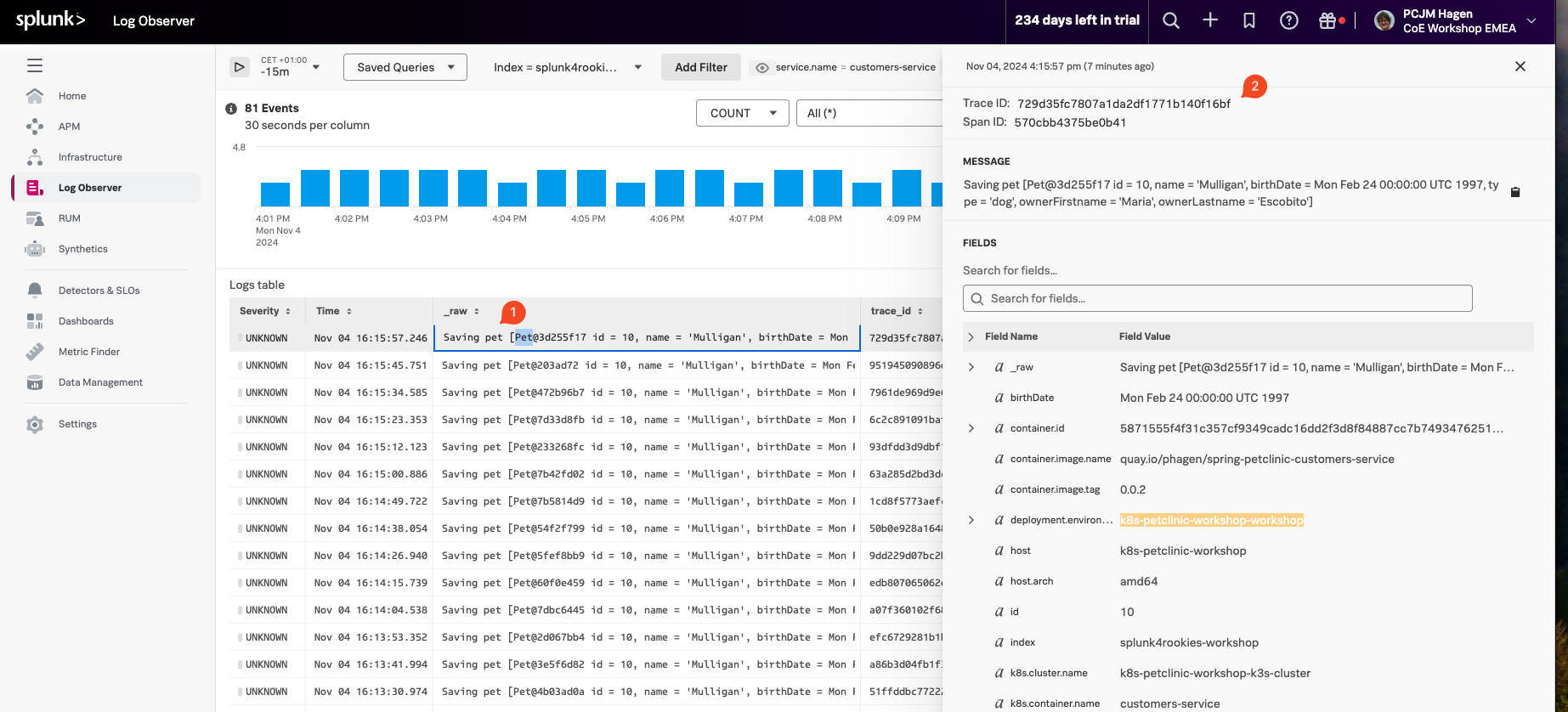Click the Add Filter button
The height and width of the screenshot is (712, 1568).
tap(700, 67)
